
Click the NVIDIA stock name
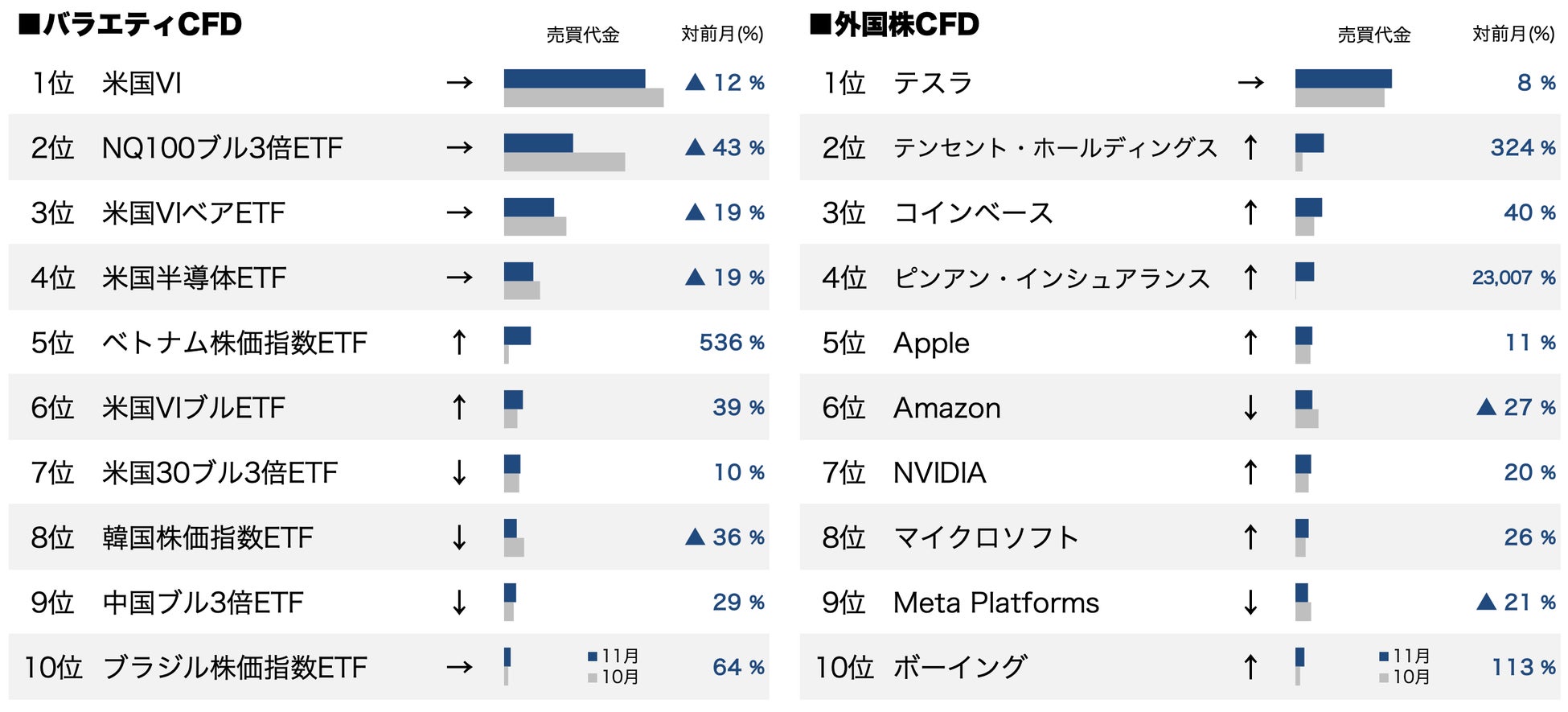pos(939,472)
